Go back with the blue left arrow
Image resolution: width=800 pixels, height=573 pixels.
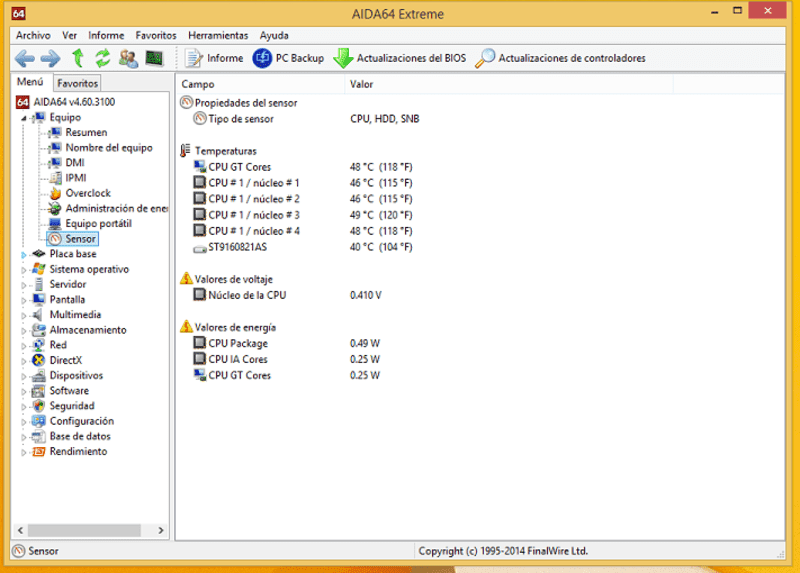[x=25, y=59]
